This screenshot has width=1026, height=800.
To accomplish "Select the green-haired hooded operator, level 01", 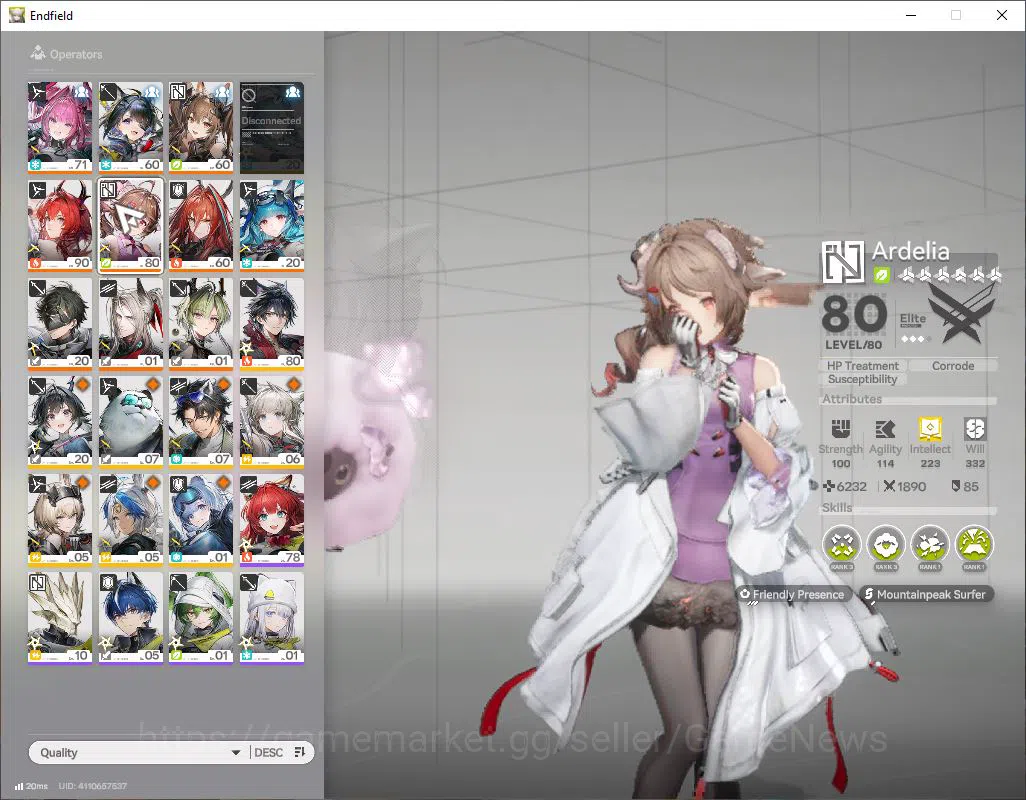I will click(x=201, y=617).
